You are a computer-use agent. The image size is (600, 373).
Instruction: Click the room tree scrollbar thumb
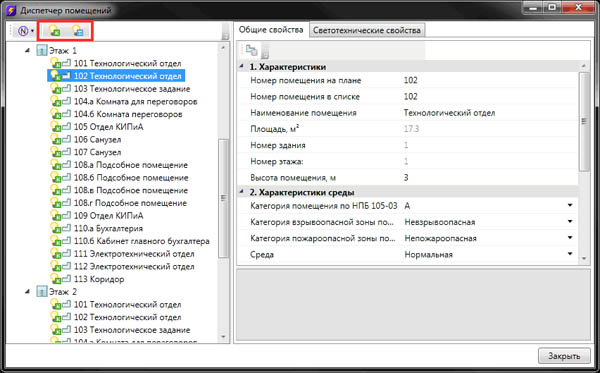223,198
